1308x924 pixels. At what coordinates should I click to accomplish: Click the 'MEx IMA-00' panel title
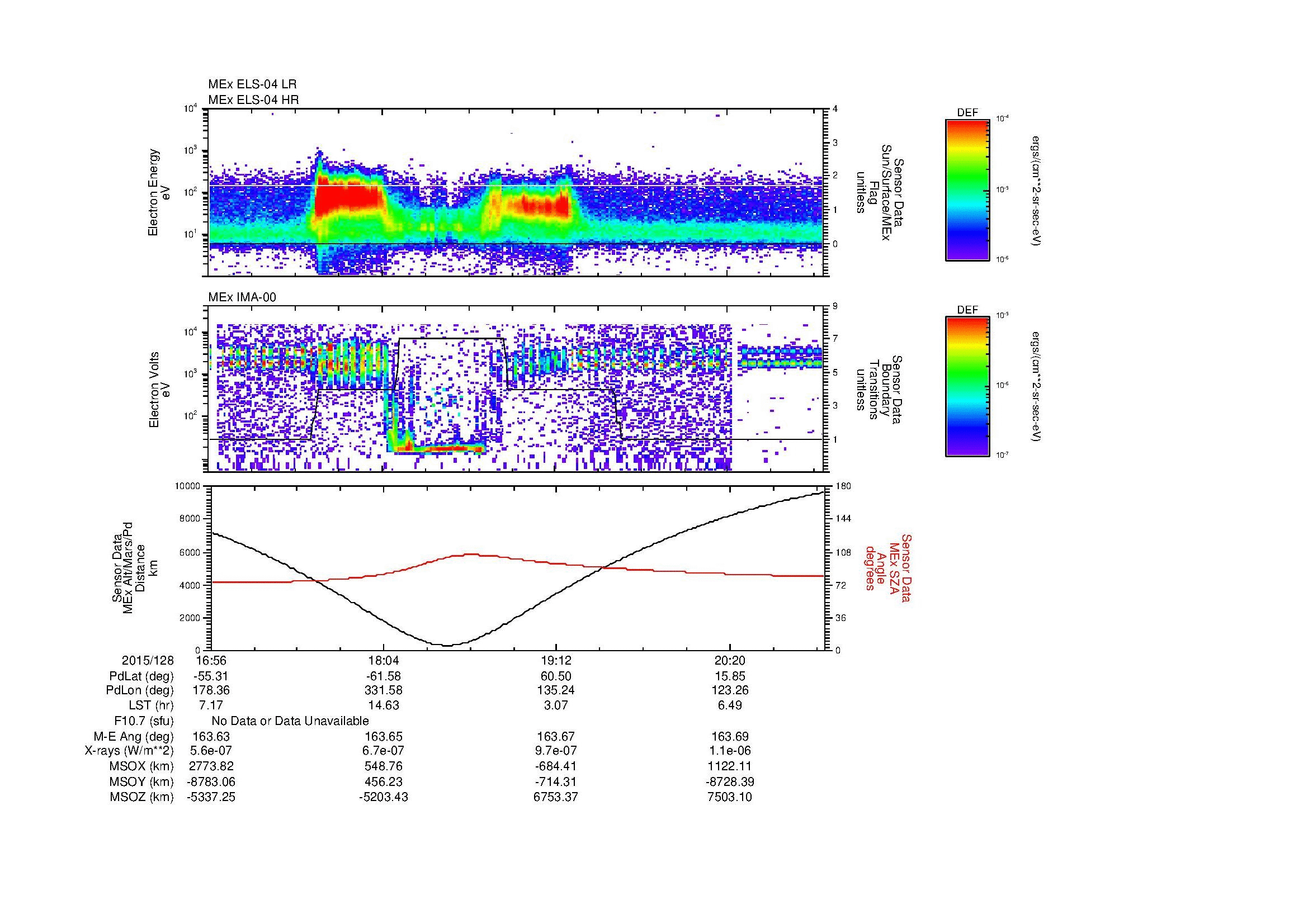point(242,297)
